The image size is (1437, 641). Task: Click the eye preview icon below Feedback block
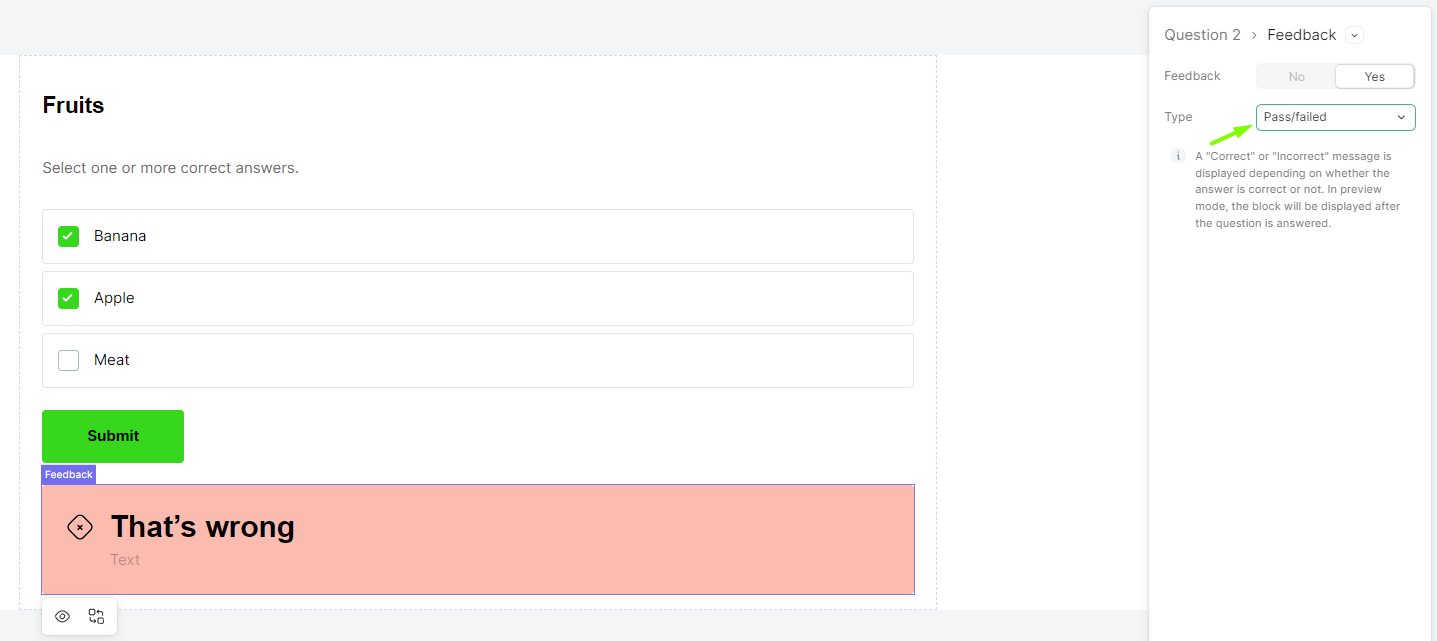pyautogui.click(x=62, y=616)
